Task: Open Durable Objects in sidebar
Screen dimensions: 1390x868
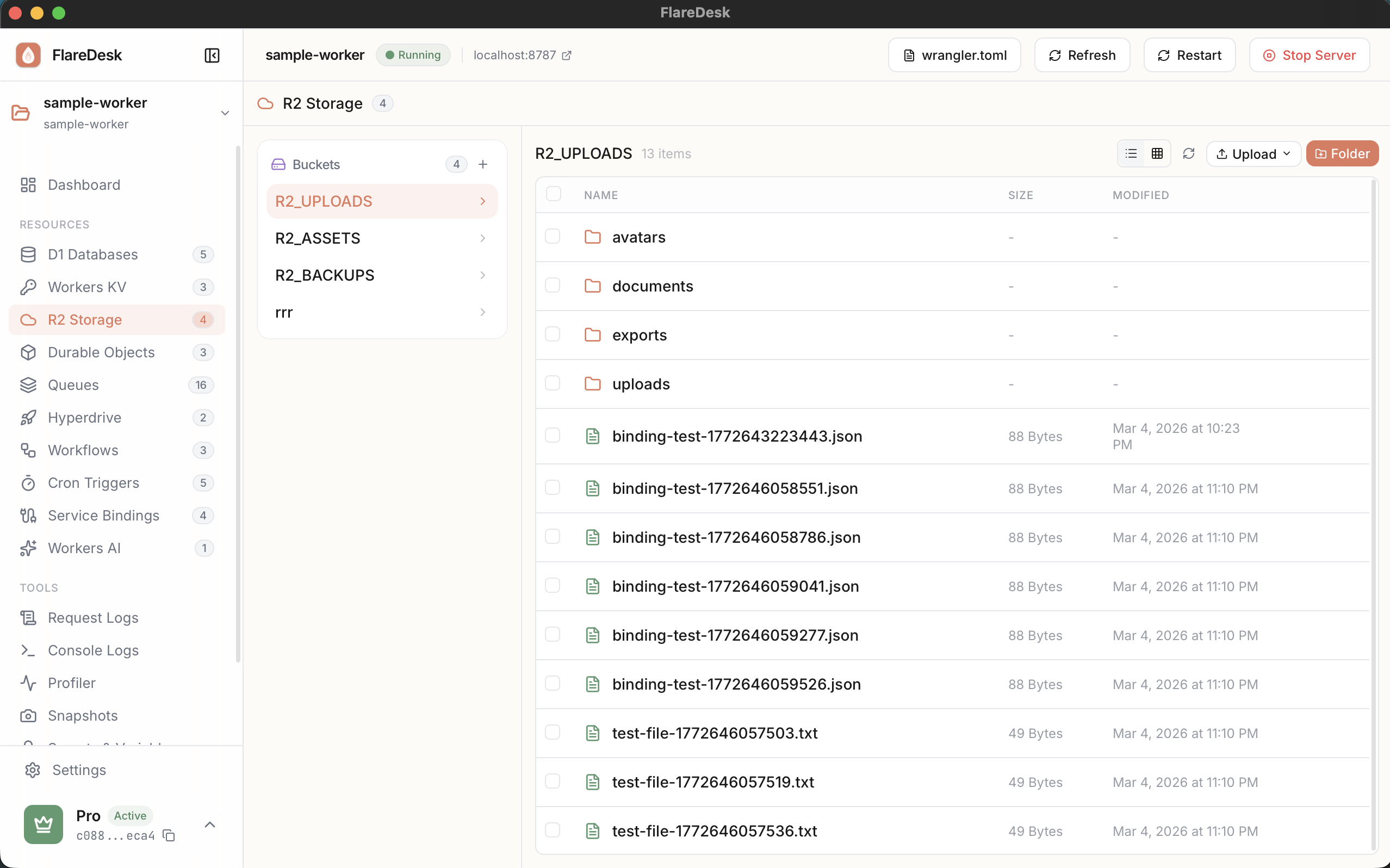Action: coord(101,352)
